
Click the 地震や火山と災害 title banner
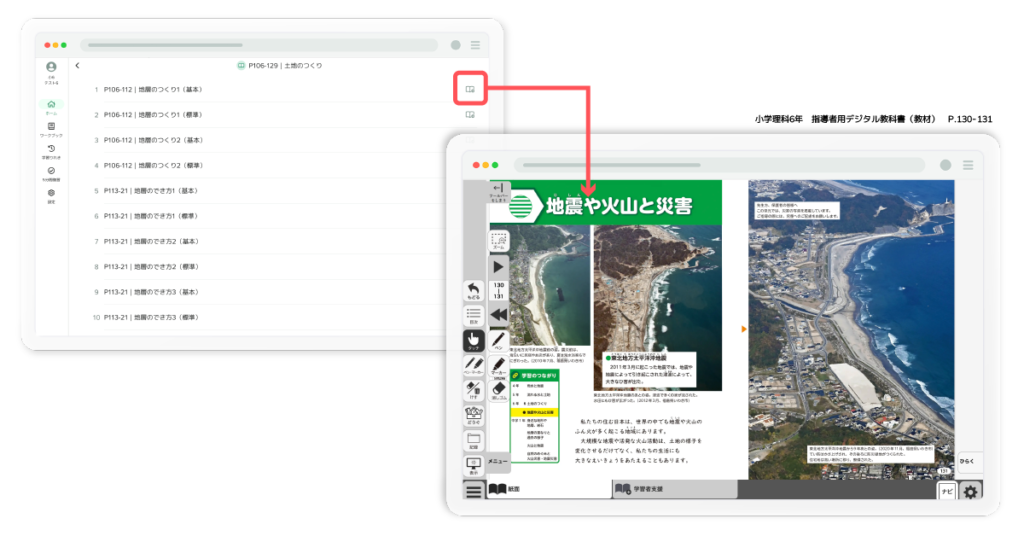pyautogui.click(x=606, y=204)
